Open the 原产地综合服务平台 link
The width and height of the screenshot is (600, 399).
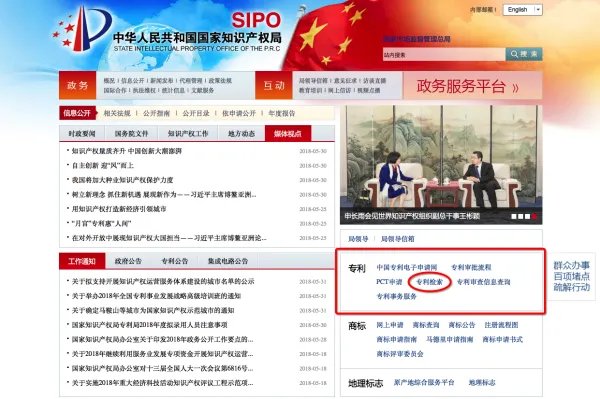[x=424, y=383]
